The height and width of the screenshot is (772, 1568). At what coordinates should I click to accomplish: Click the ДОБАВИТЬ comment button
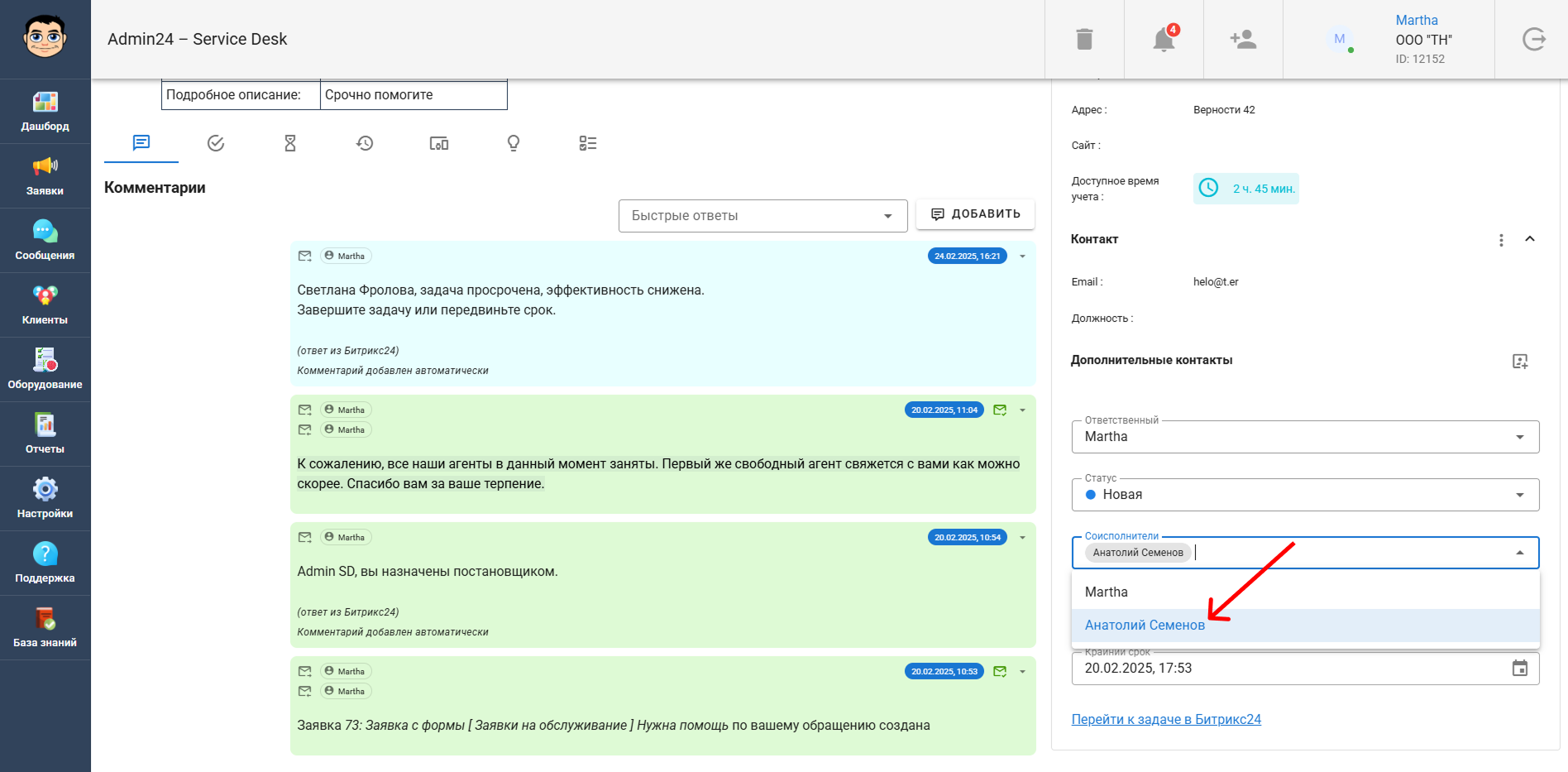pos(975,214)
